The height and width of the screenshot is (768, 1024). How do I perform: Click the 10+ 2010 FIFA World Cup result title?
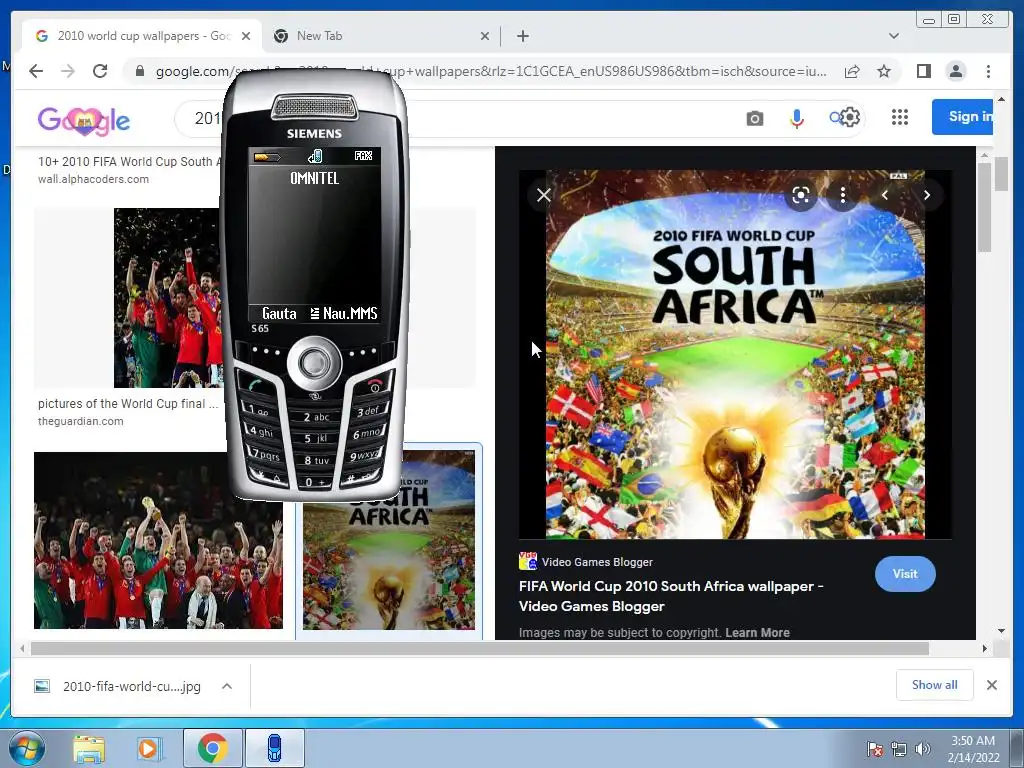[x=129, y=161]
